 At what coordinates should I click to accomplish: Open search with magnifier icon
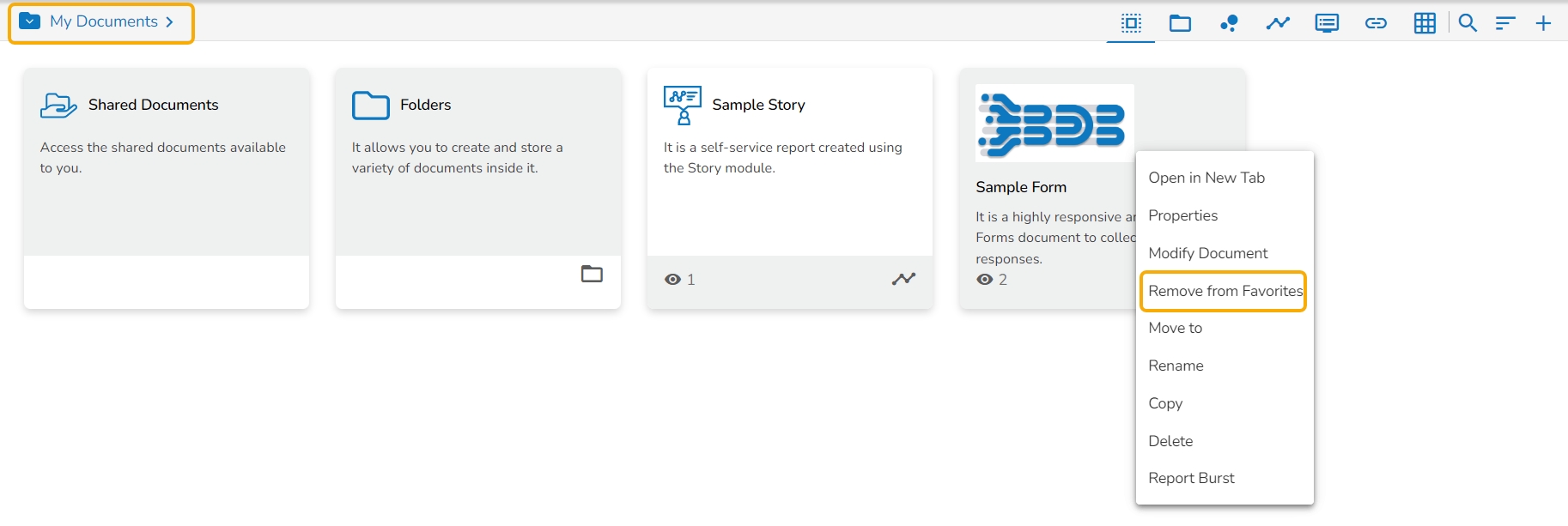tap(1468, 23)
